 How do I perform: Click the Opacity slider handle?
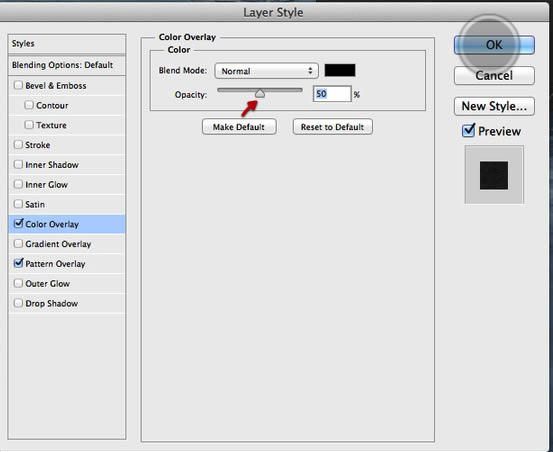coord(260,93)
